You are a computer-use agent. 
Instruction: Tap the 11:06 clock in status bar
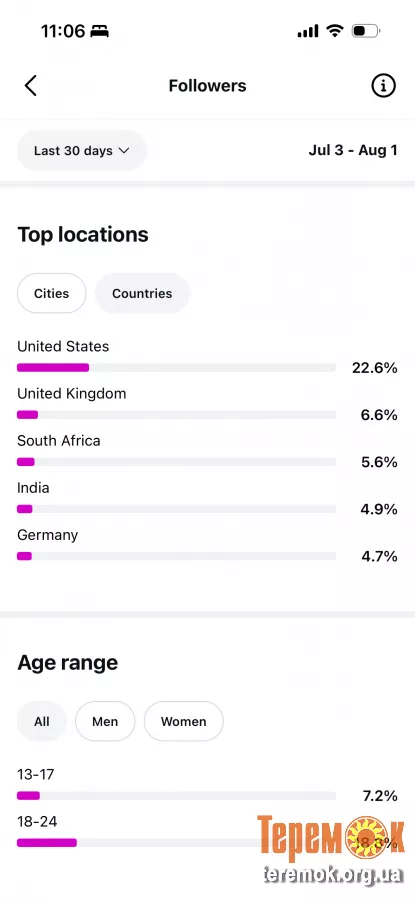[x=62, y=31]
